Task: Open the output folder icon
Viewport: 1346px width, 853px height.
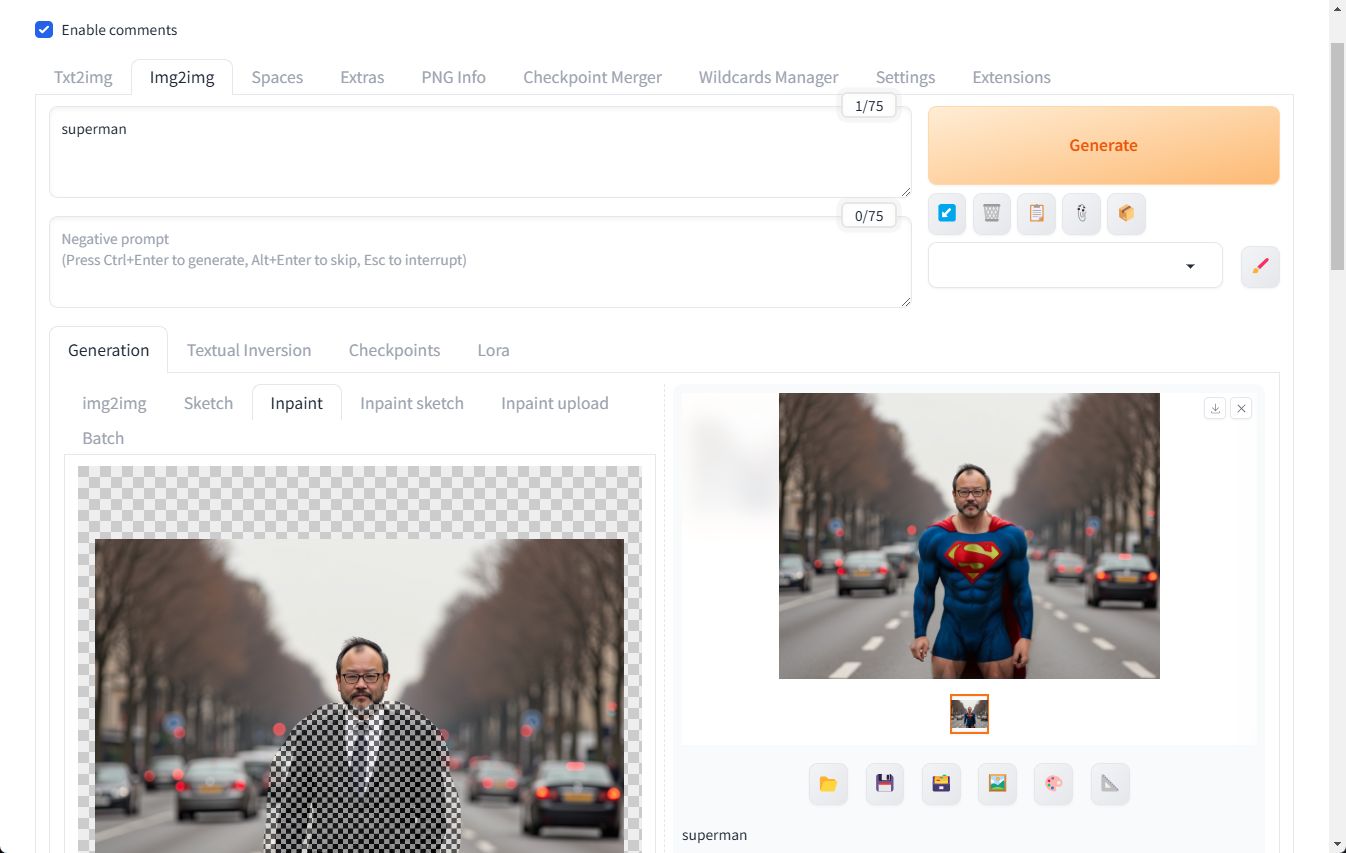Action: click(x=828, y=784)
